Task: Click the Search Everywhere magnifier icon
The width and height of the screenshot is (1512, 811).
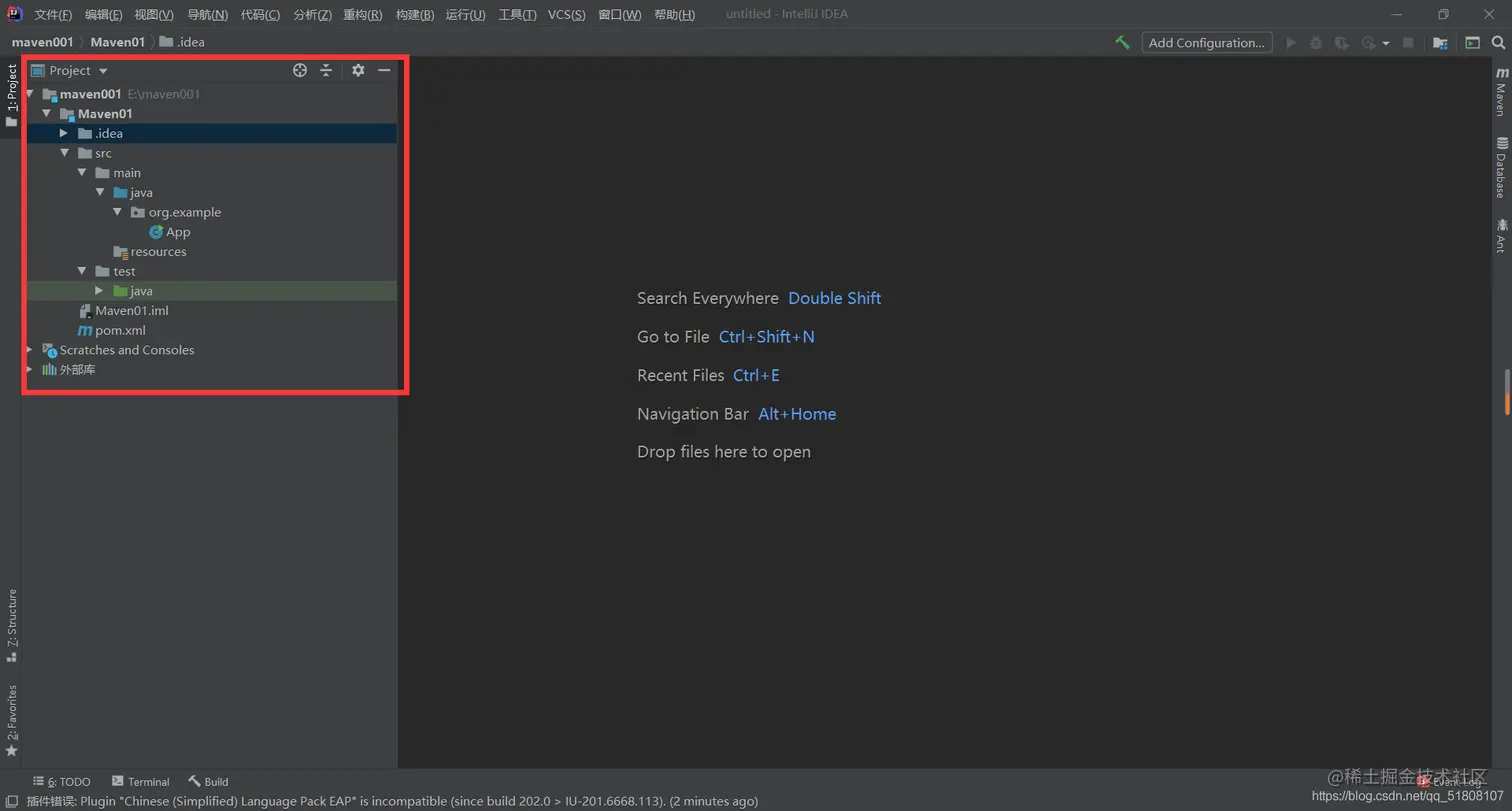Action: (x=1499, y=43)
